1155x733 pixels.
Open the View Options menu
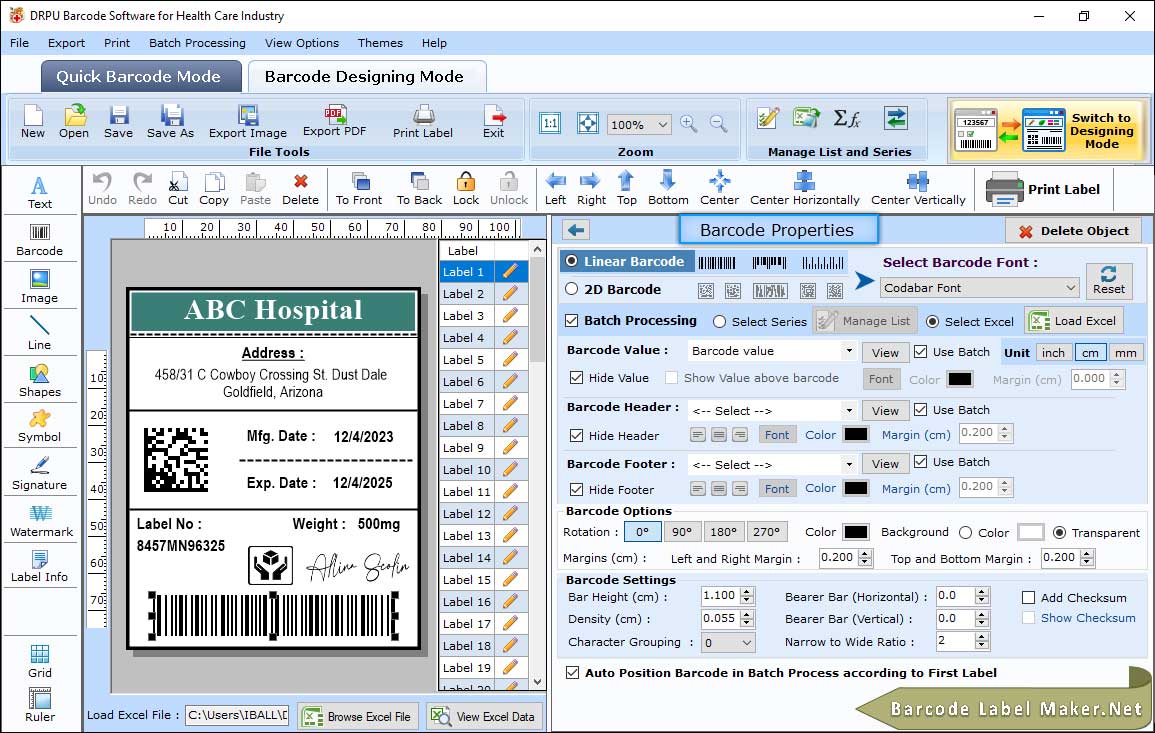click(x=301, y=43)
